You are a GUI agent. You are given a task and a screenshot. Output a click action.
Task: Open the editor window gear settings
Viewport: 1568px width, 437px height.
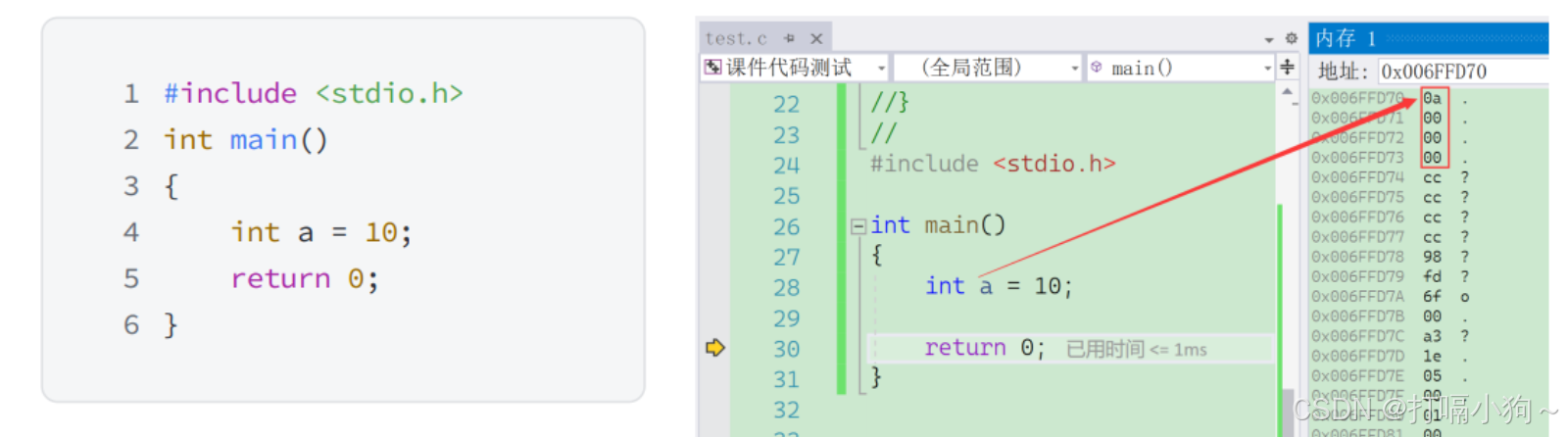coord(1291,38)
